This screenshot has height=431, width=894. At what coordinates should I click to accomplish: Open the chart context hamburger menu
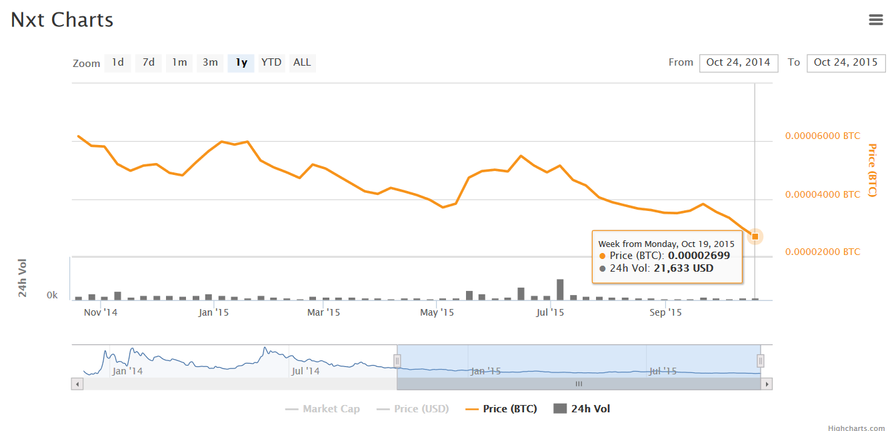(875, 20)
